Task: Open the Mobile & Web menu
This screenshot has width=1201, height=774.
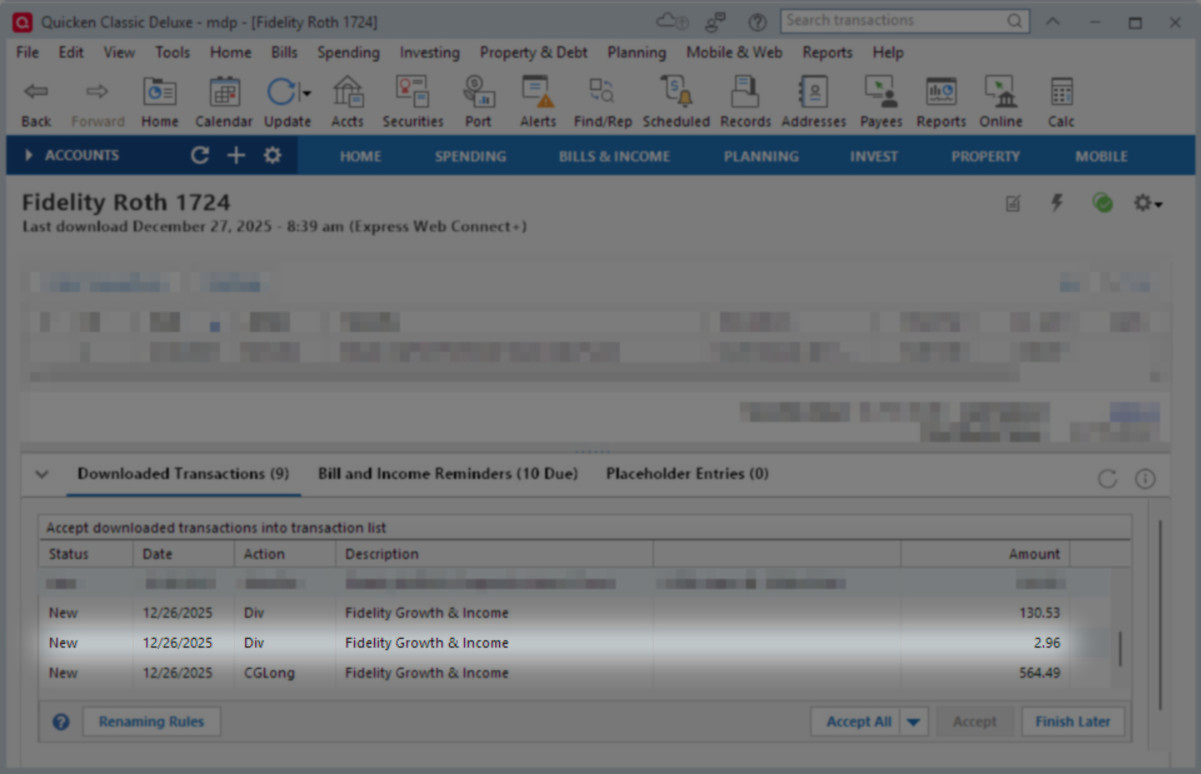Action: (x=734, y=52)
